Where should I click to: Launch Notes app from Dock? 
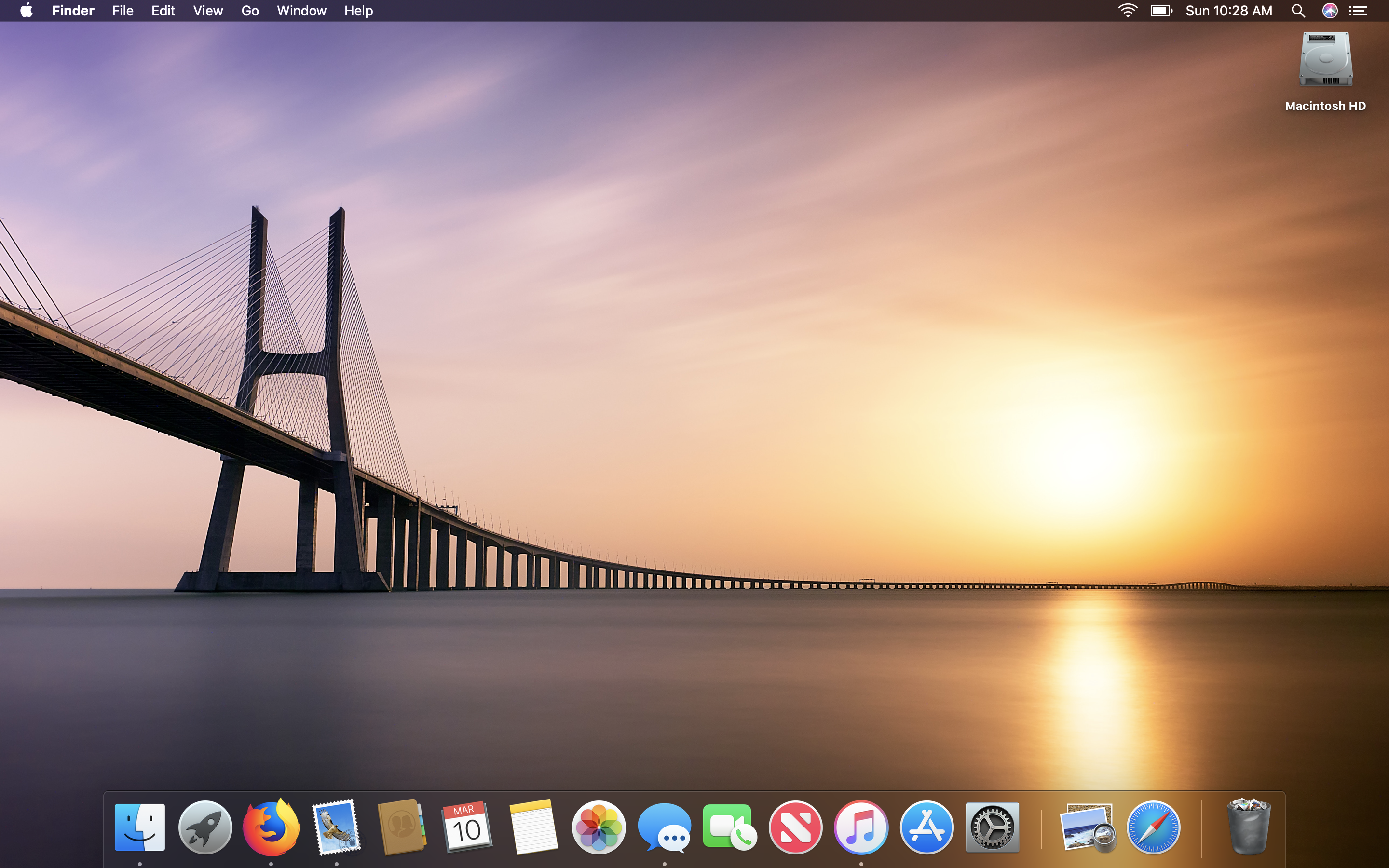[x=533, y=827]
